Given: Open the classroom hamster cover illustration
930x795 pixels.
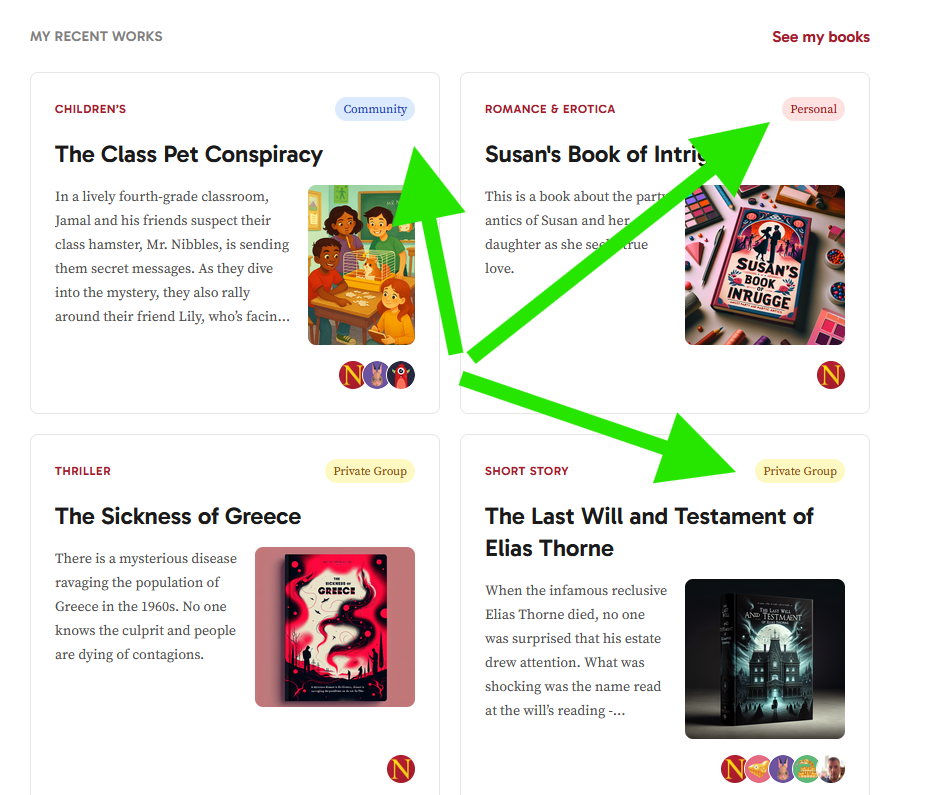Looking at the screenshot, I should (361, 265).
